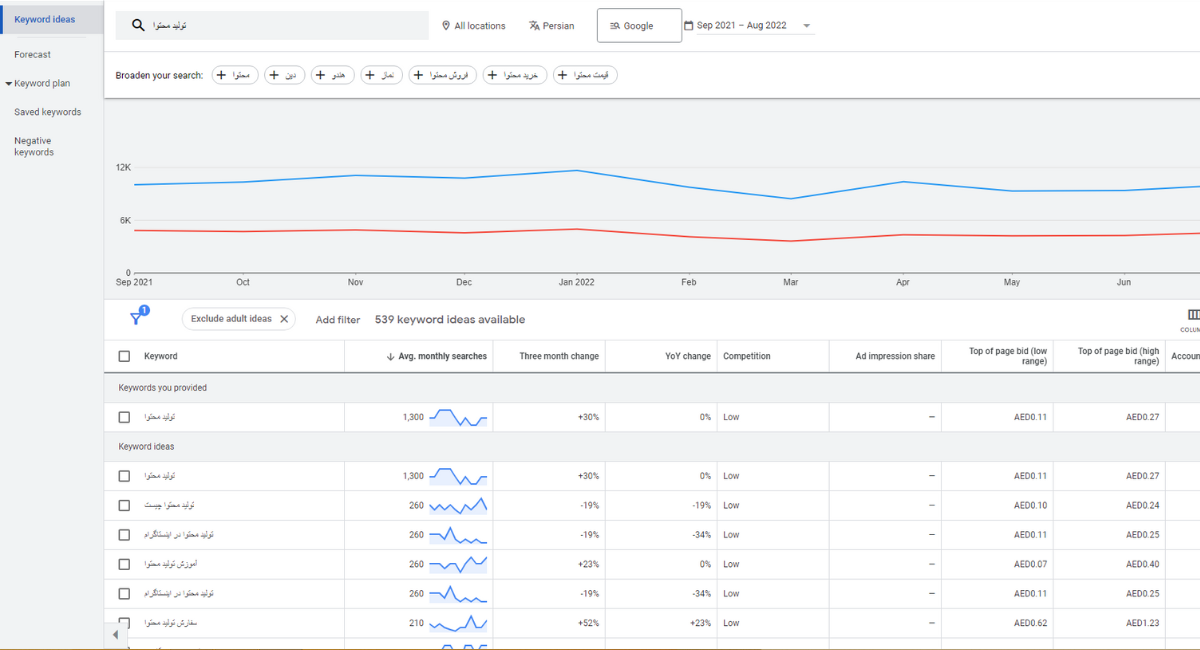The height and width of the screenshot is (650, 1200).
Task: Click the AED0.24 high range bid value
Action: pyautogui.click(x=1143, y=505)
